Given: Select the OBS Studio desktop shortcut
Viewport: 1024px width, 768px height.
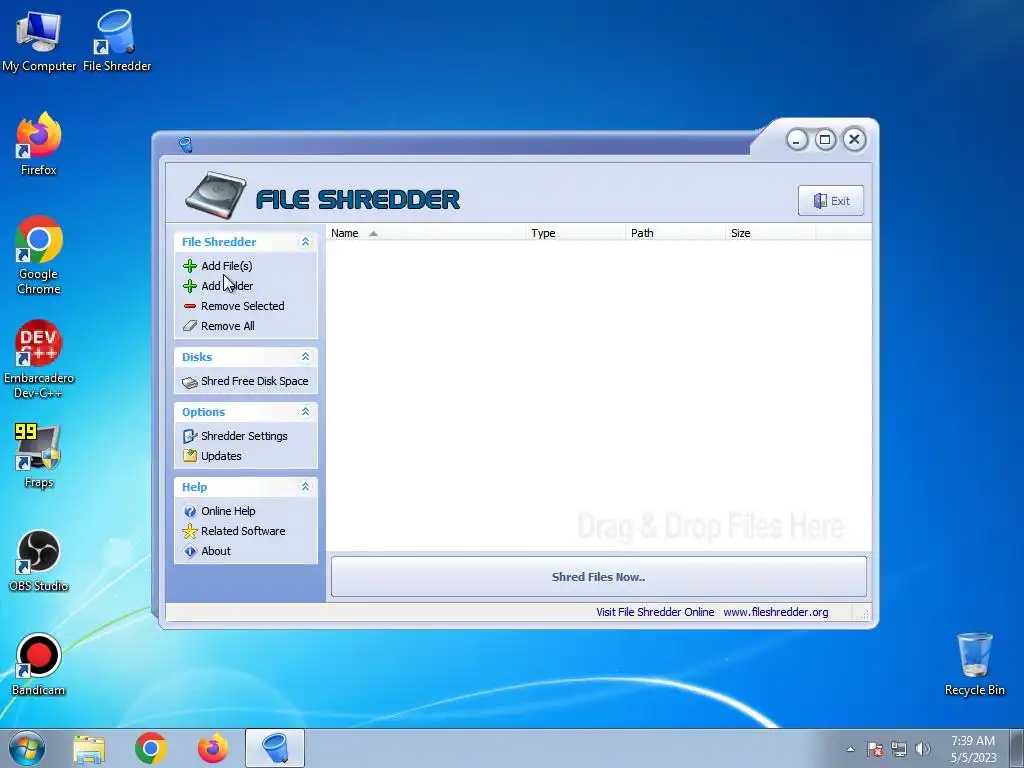Looking at the screenshot, I should point(39,560).
